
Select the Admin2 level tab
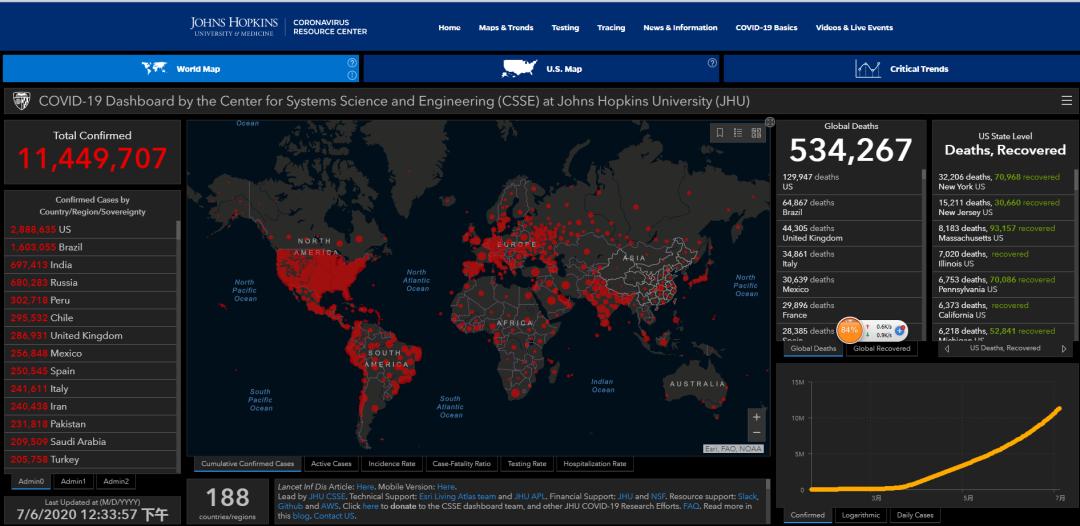pos(116,482)
